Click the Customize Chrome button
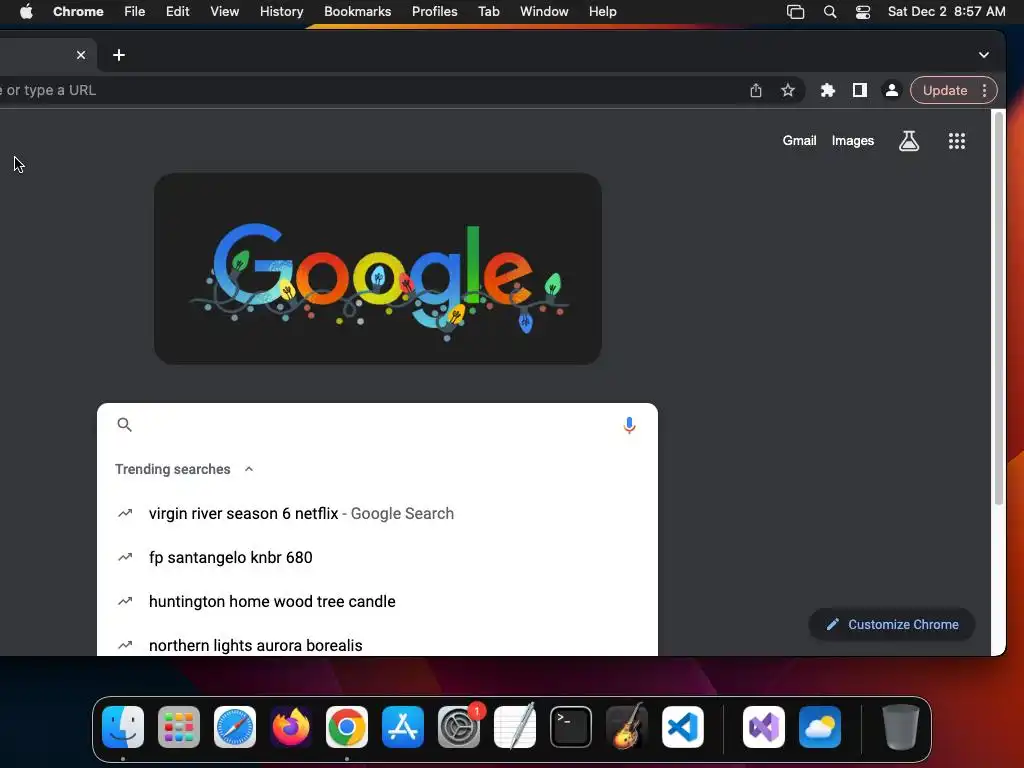This screenshot has width=1024, height=768. [891, 624]
